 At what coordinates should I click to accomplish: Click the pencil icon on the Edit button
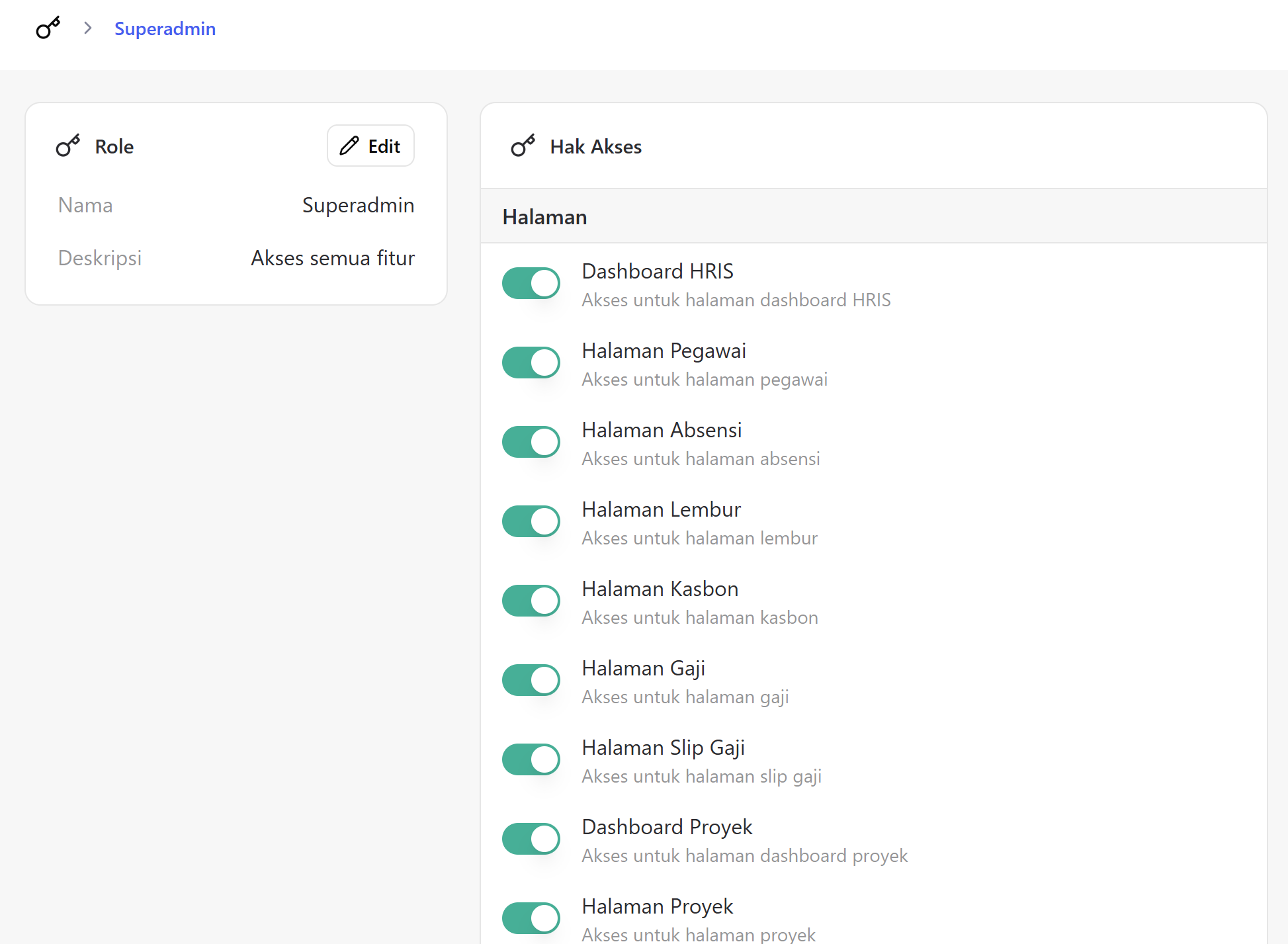pos(349,146)
